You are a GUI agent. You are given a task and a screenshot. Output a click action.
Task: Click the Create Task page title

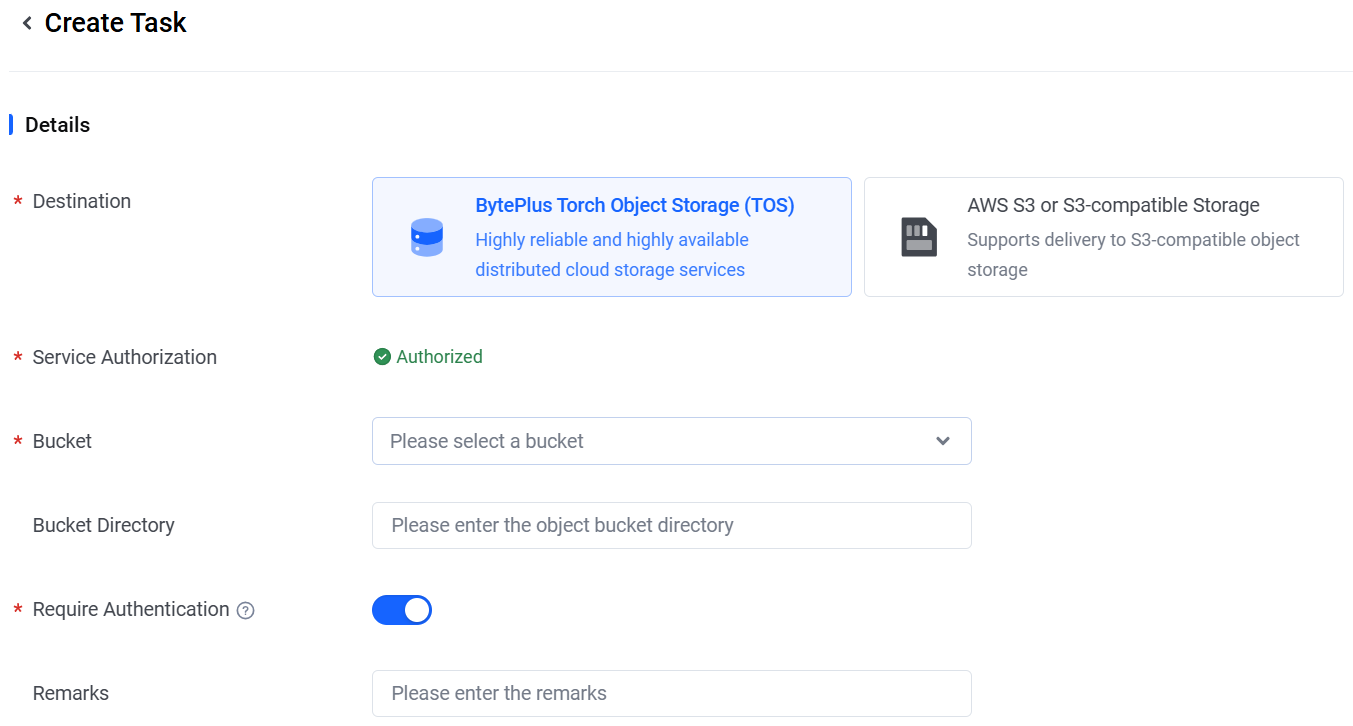[115, 23]
